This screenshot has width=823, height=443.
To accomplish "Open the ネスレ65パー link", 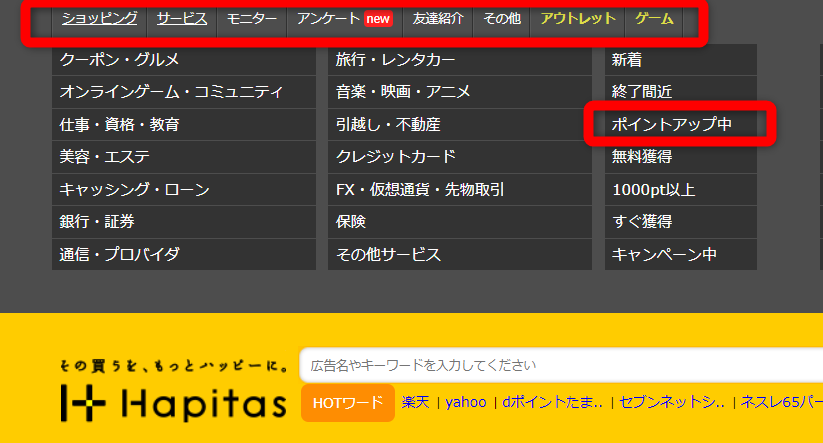I will (782, 403).
